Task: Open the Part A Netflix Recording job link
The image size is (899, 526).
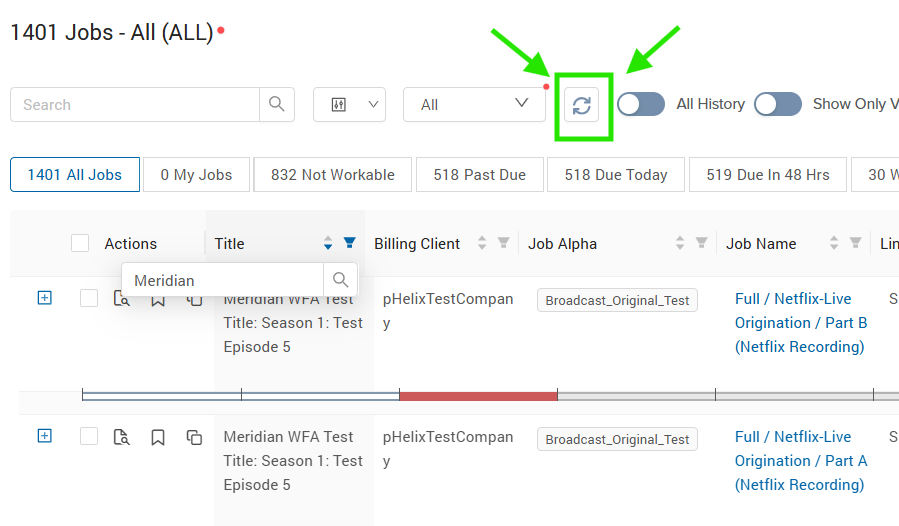Action: click(801, 461)
